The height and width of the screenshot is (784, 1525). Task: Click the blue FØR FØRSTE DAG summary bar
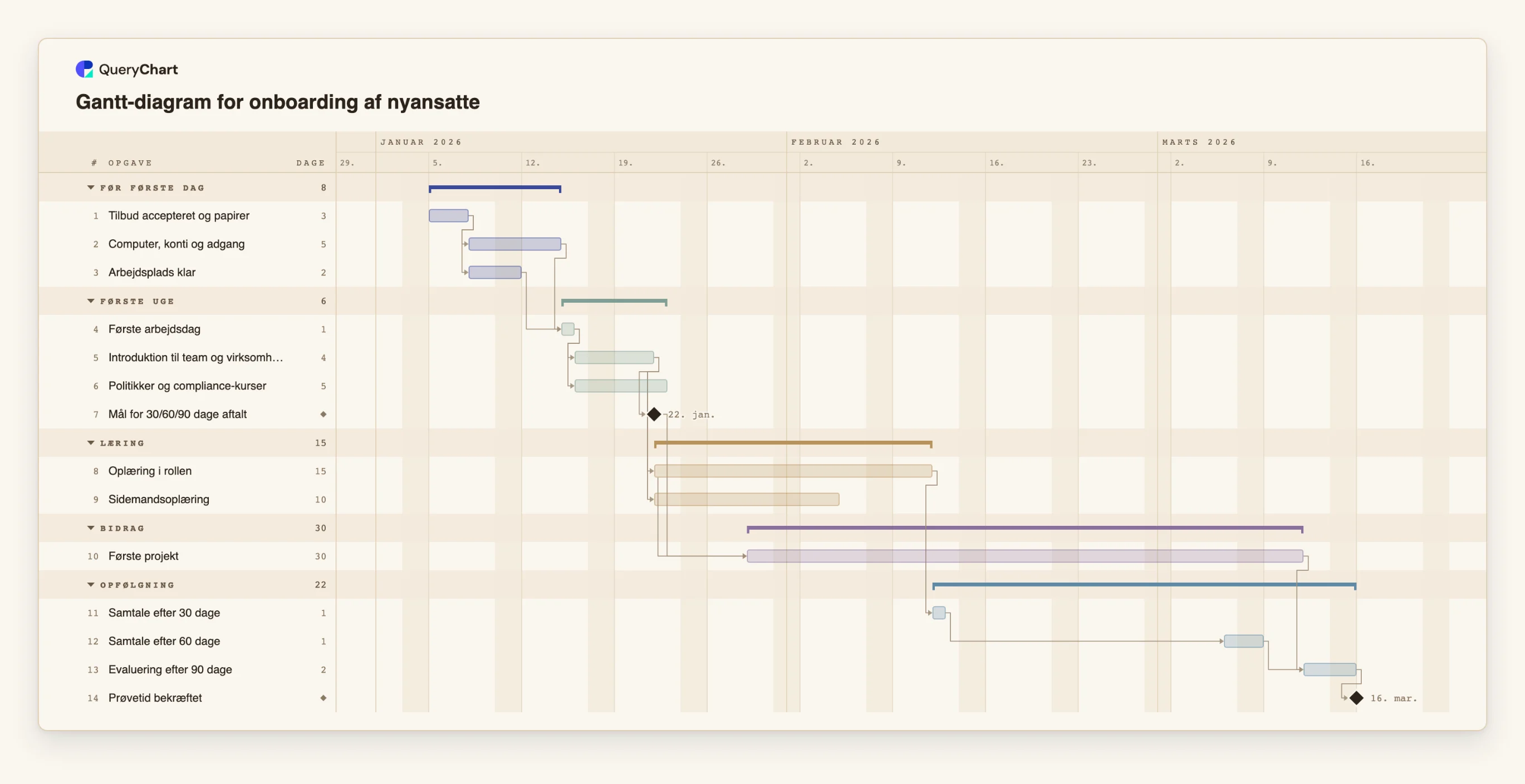pos(495,188)
